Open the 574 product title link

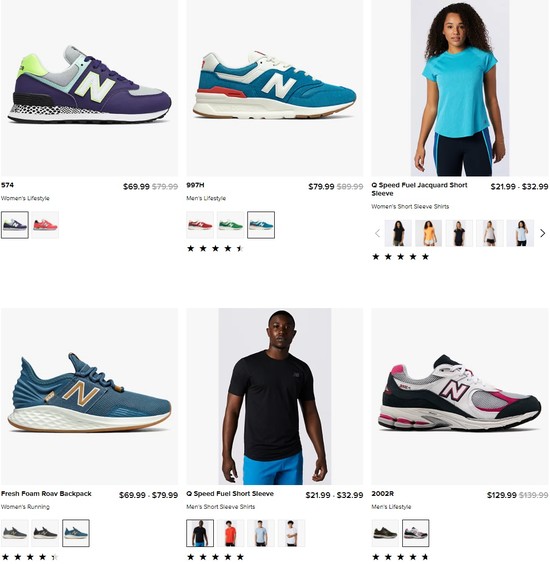[7, 185]
